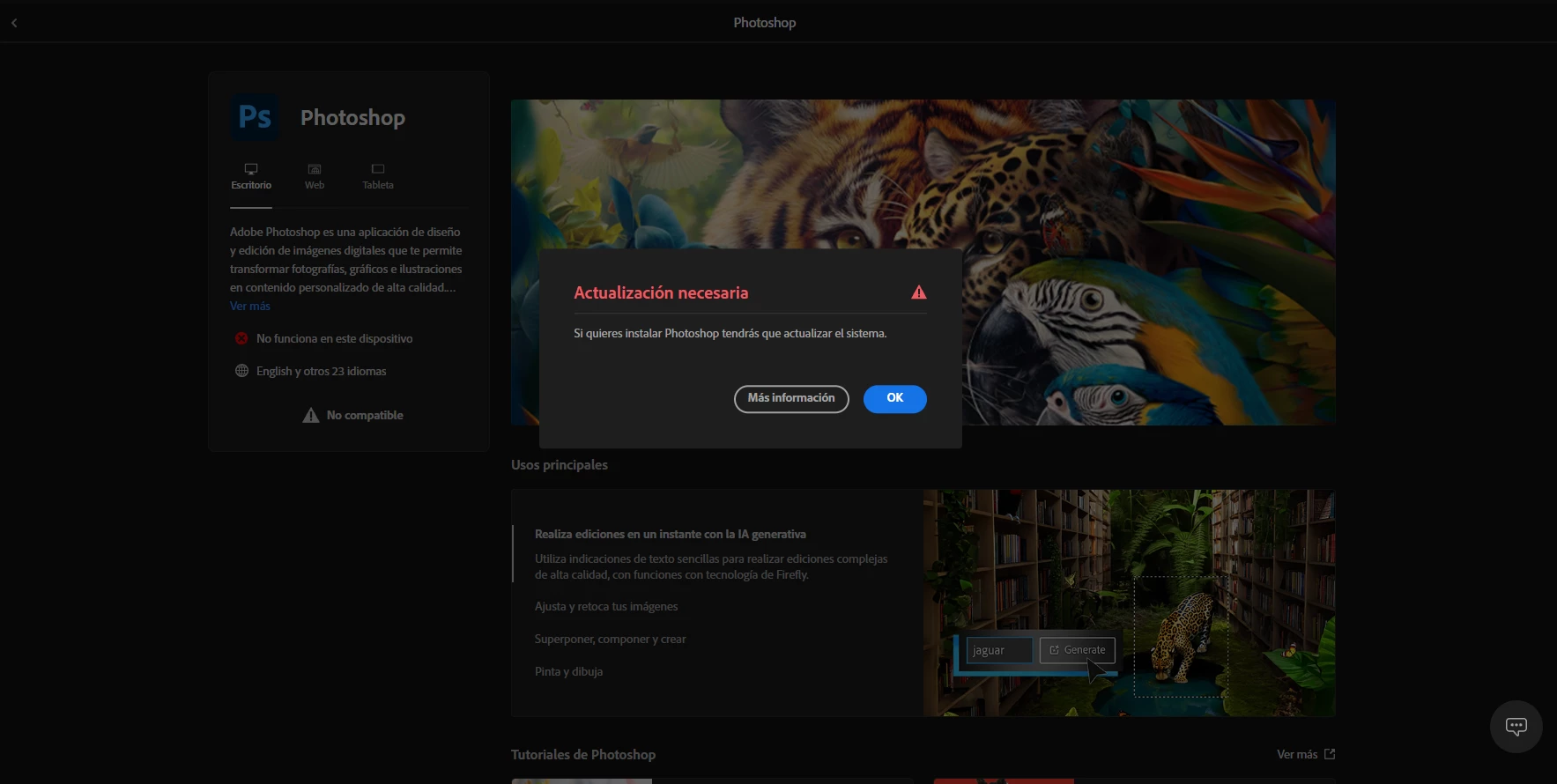Click the Más información button
Viewport: 1557px width, 784px height.
pos(791,398)
